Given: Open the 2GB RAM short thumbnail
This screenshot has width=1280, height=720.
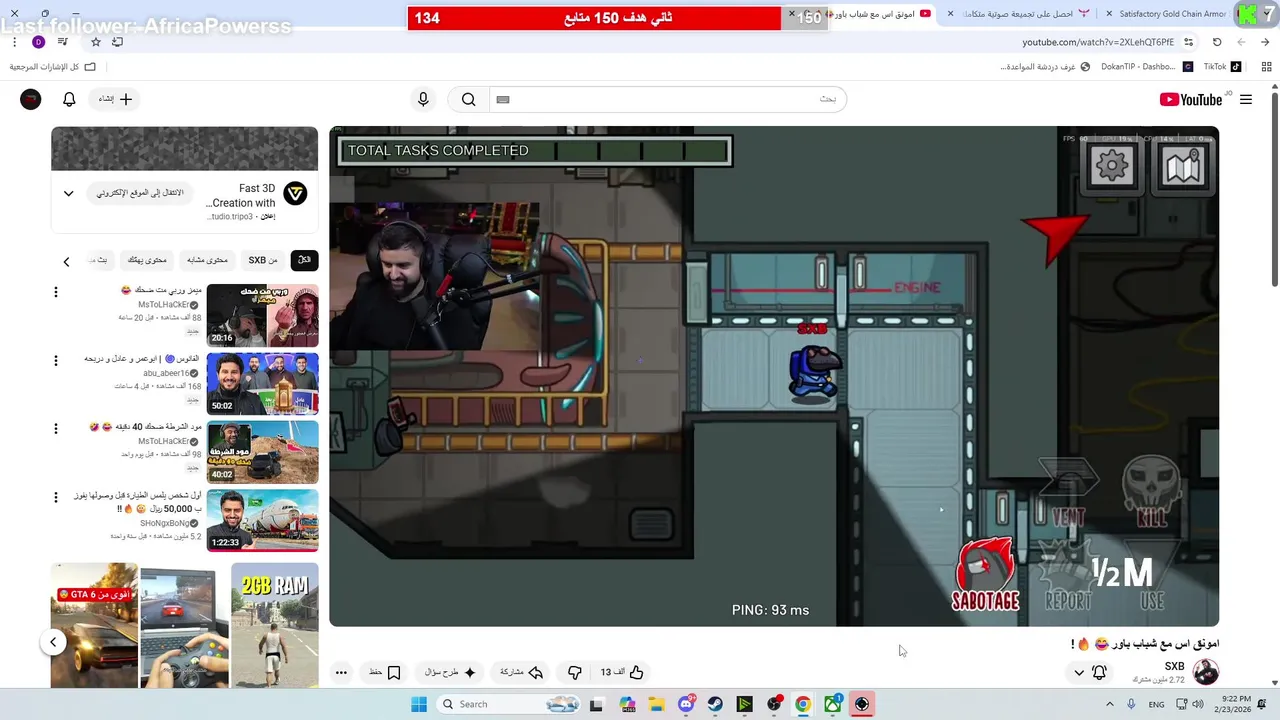Looking at the screenshot, I should tap(275, 625).
